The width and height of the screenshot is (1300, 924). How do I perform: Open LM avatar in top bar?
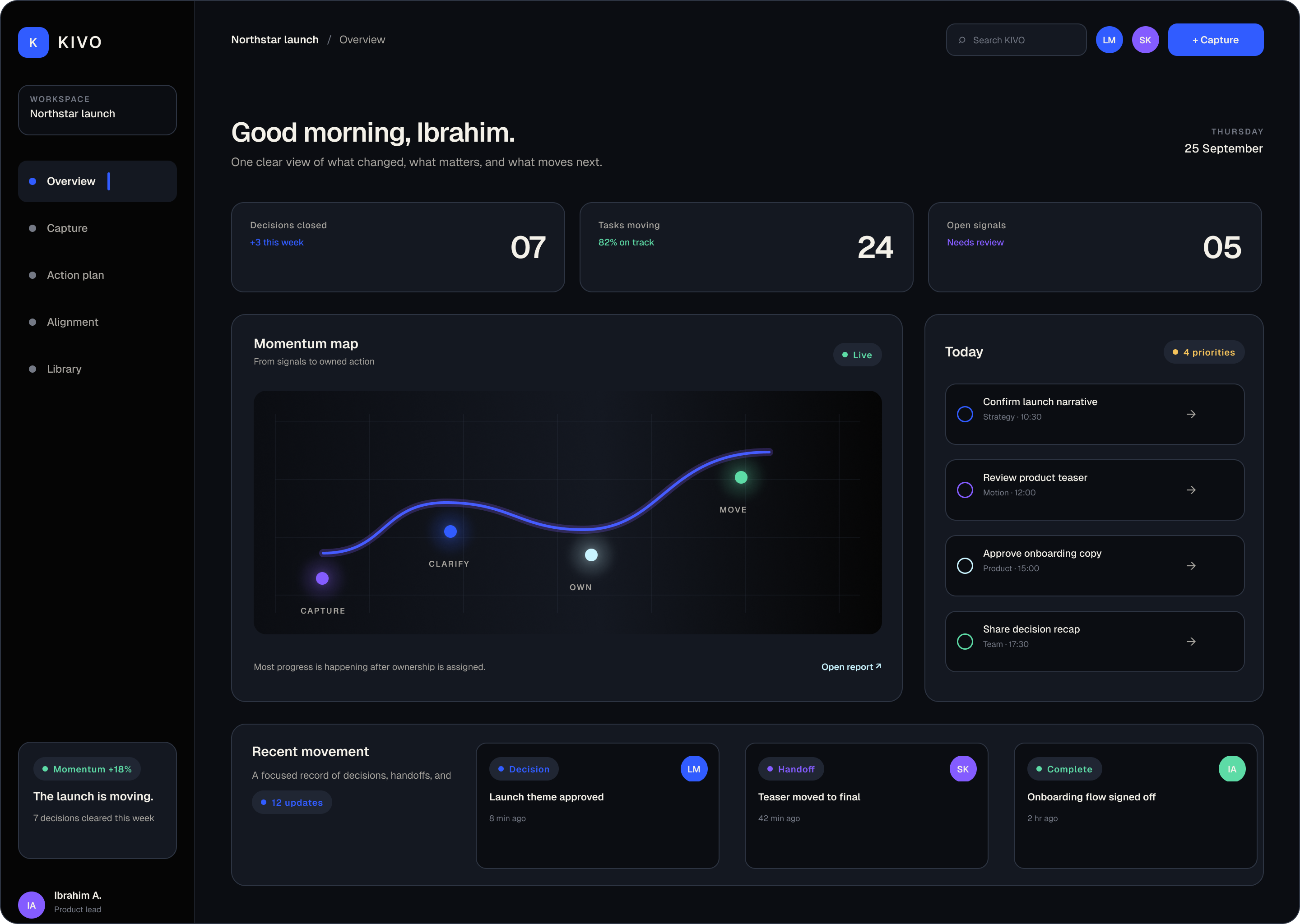coord(1109,40)
